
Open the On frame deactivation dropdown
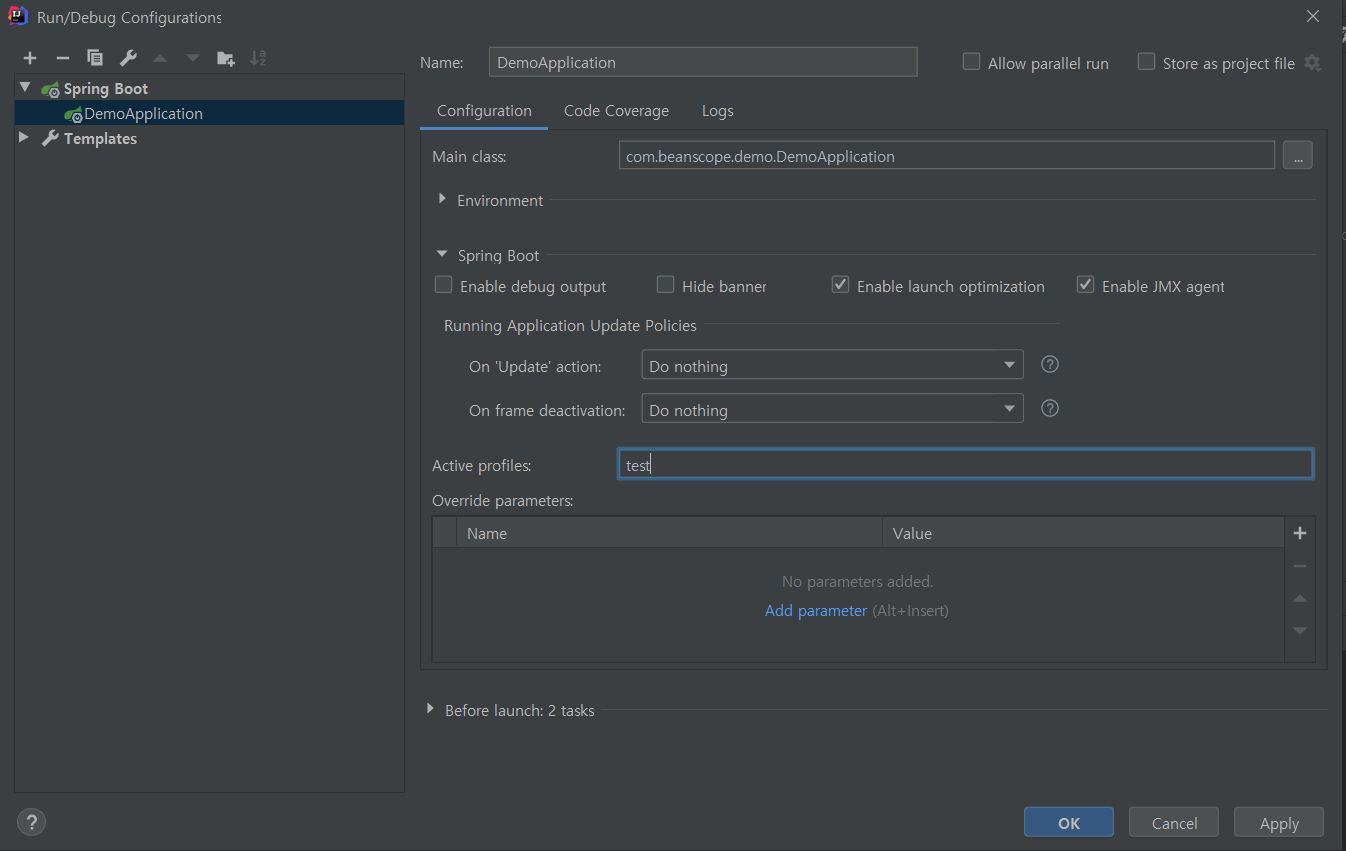[832, 409]
